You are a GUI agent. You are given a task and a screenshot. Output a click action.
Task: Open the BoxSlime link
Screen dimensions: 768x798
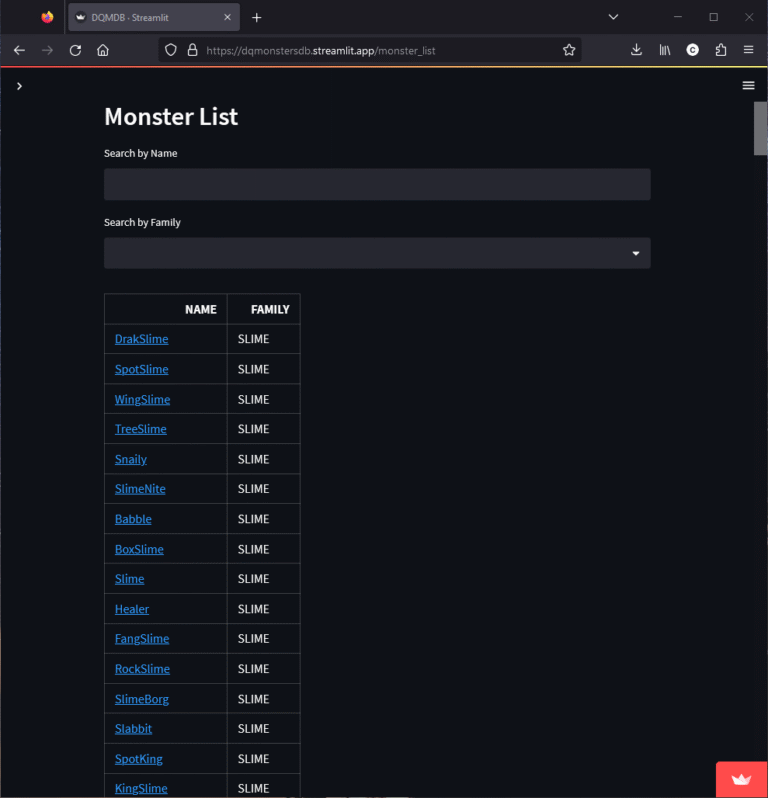(139, 549)
